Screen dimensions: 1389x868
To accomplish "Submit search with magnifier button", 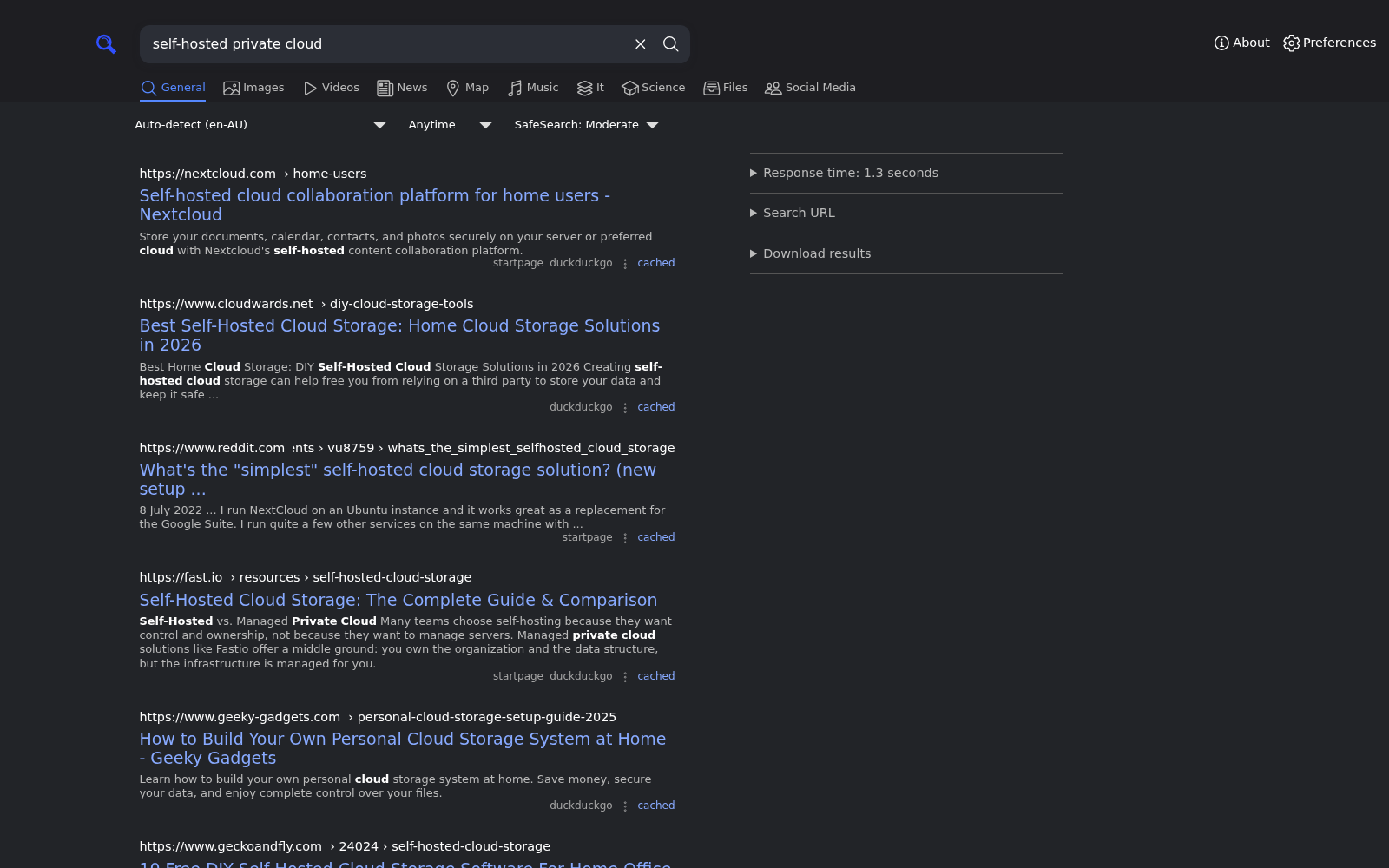I will pyautogui.click(x=671, y=44).
